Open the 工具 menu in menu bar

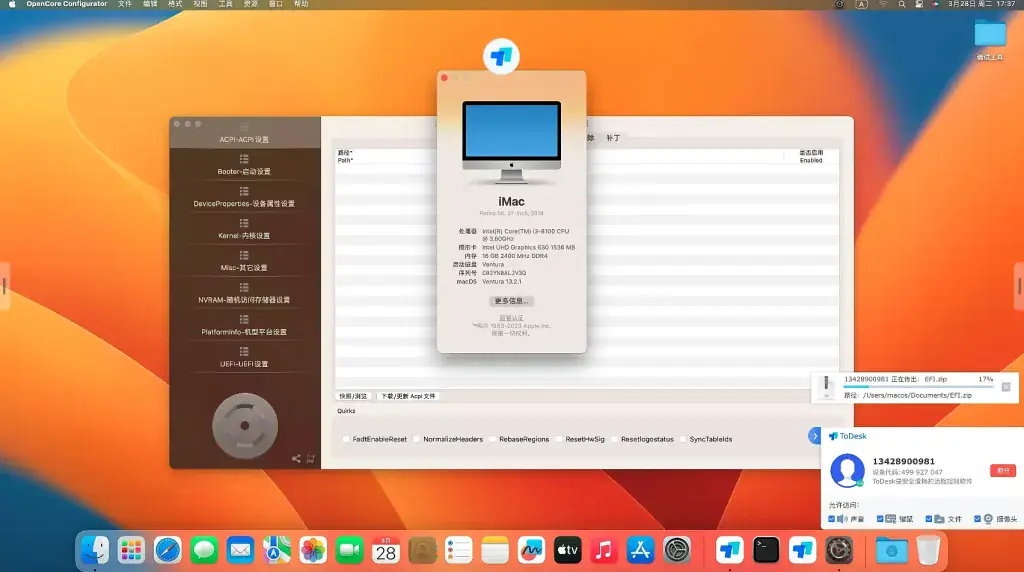point(225,4)
